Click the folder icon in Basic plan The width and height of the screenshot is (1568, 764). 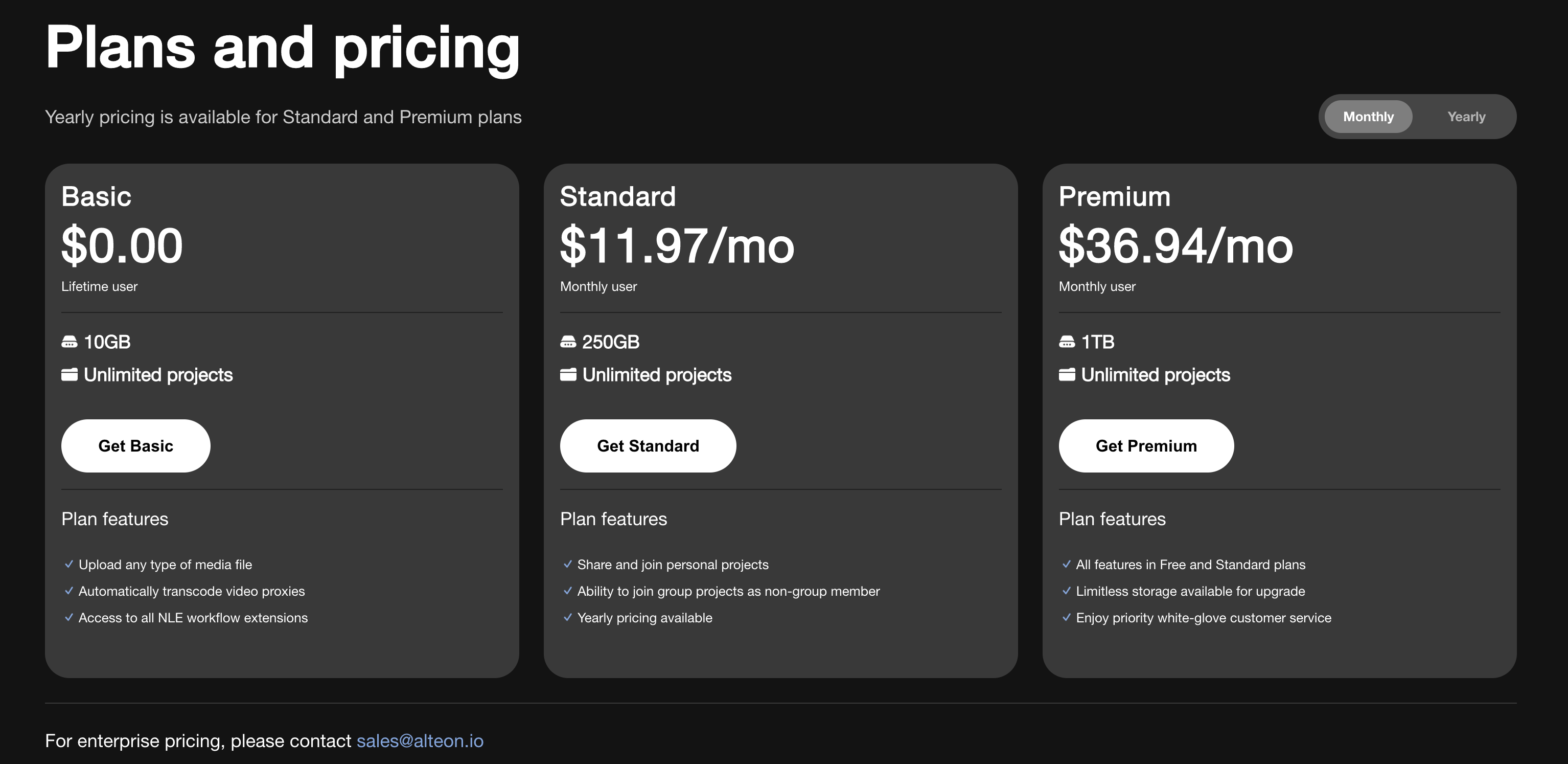pyautogui.click(x=70, y=375)
